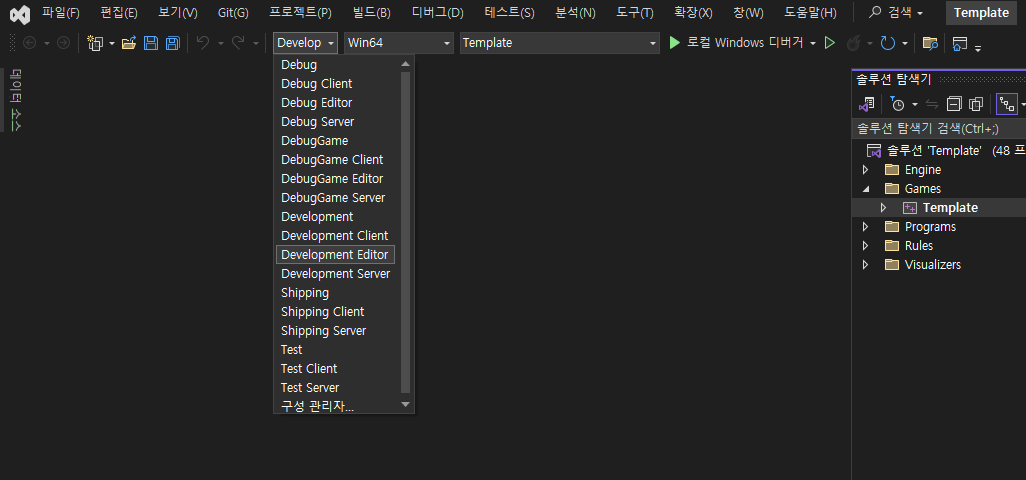This screenshot has width=1026, height=480.
Task: Click the window with home icon
Action: click(959, 43)
